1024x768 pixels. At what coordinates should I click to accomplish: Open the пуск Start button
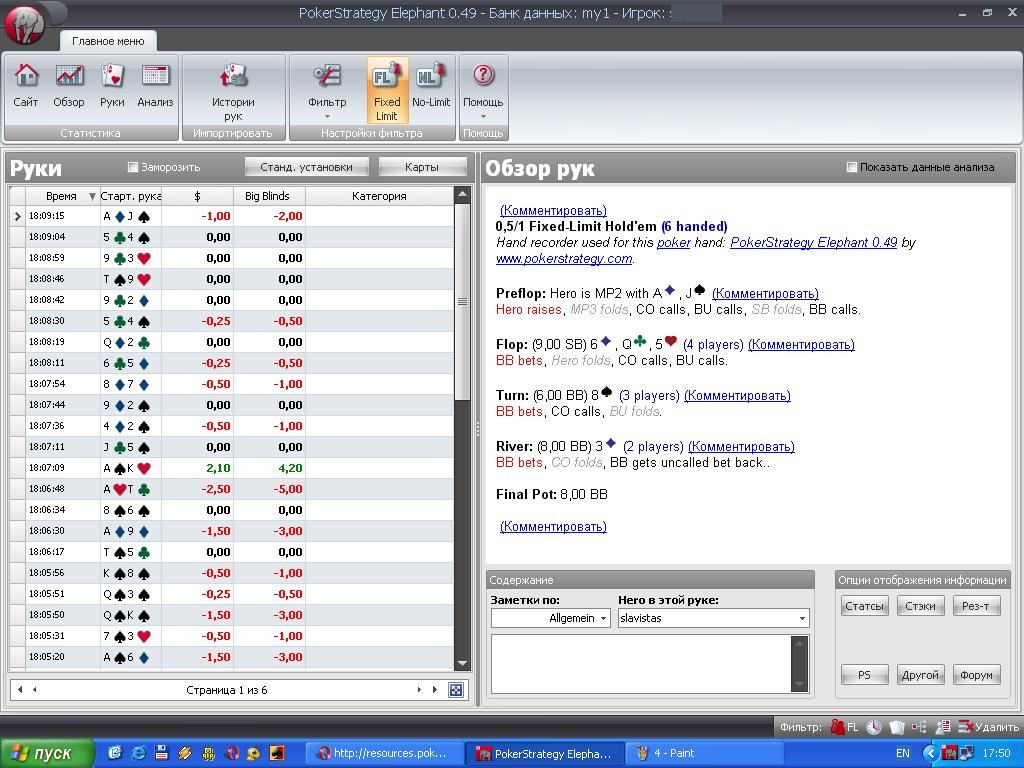(46, 753)
